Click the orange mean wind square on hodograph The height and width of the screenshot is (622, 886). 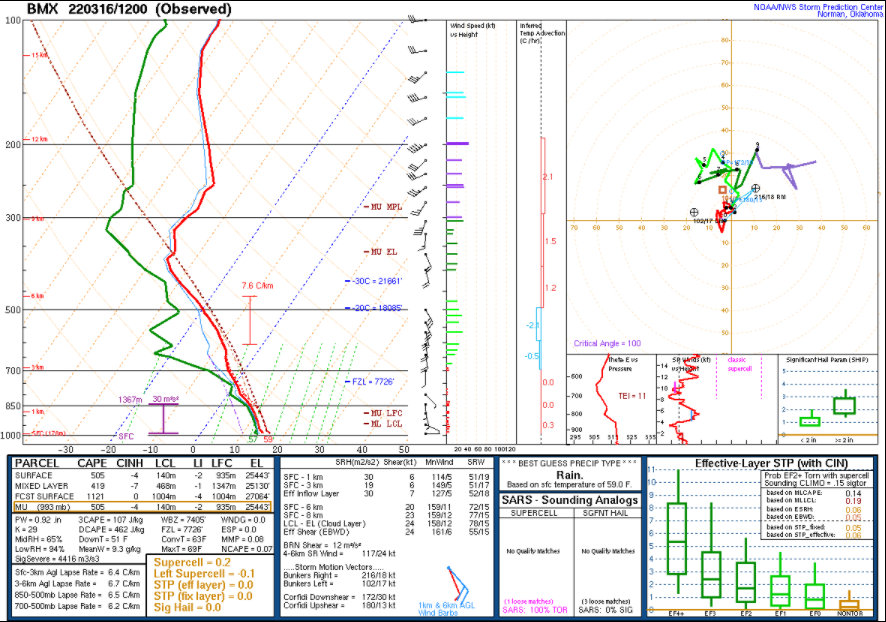point(722,190)
